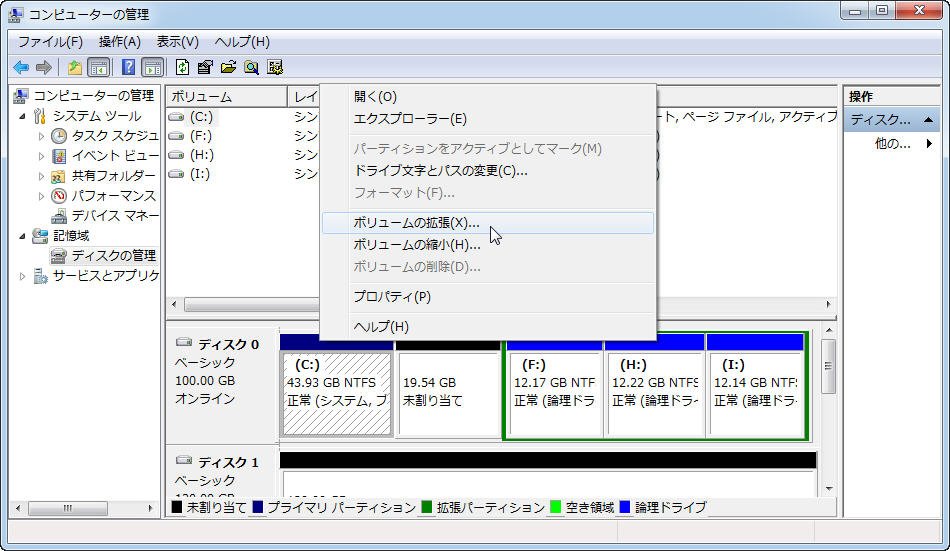Open the ヘルプ(H) menu in menu bar
This screenshot has width=950, height=551.
click(x=242, y=42)
